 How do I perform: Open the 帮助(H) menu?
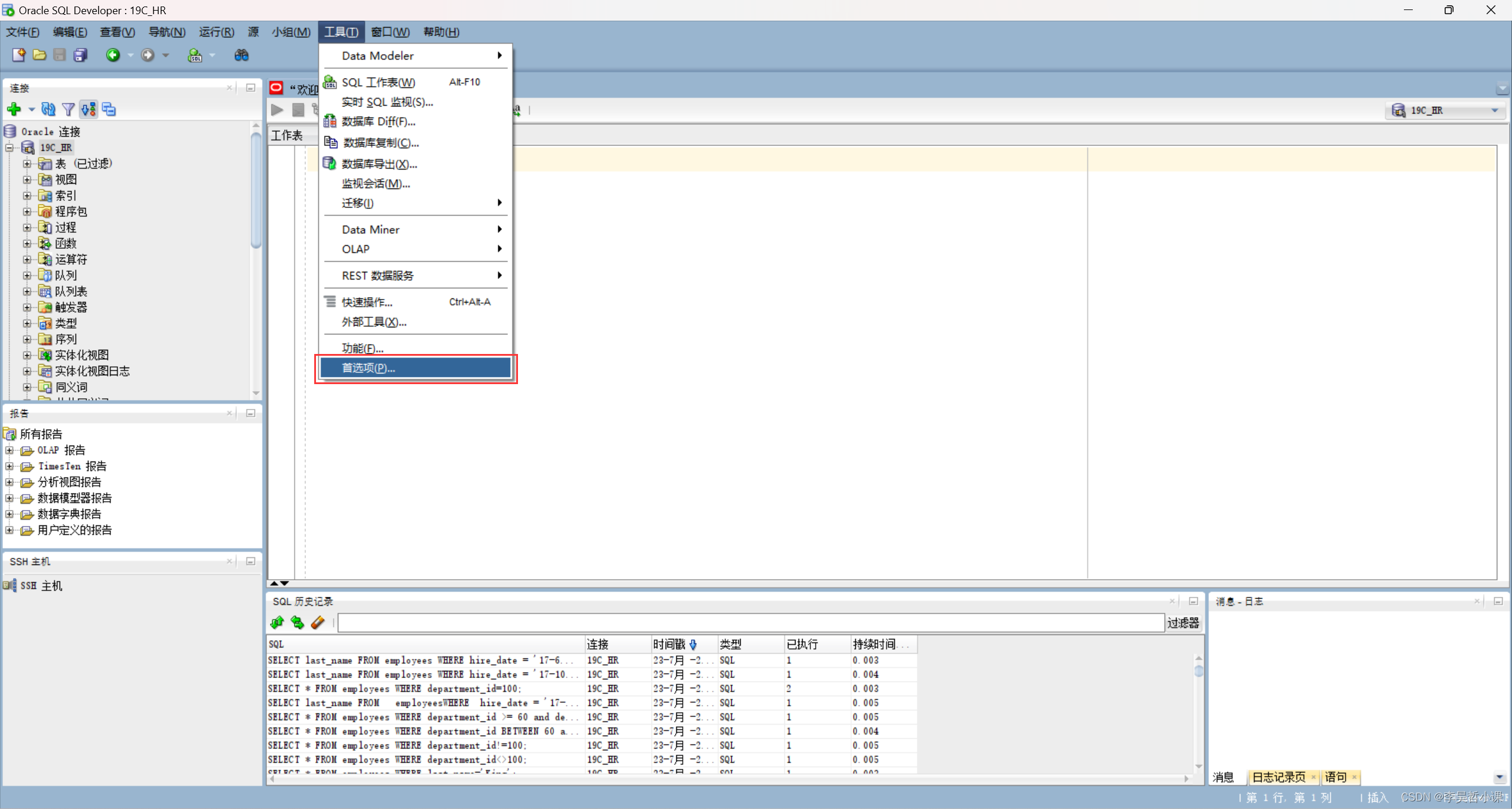[441, 32]
